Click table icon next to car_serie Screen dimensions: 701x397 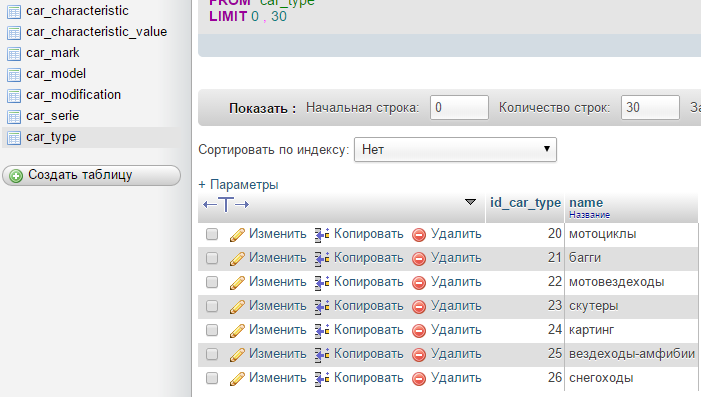click(x=14, y=117)
